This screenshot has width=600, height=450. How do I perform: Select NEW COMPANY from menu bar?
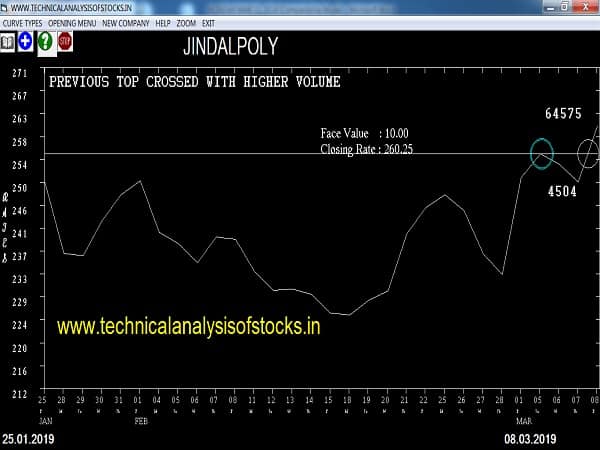pyautogui.click(x=125, y=22)
